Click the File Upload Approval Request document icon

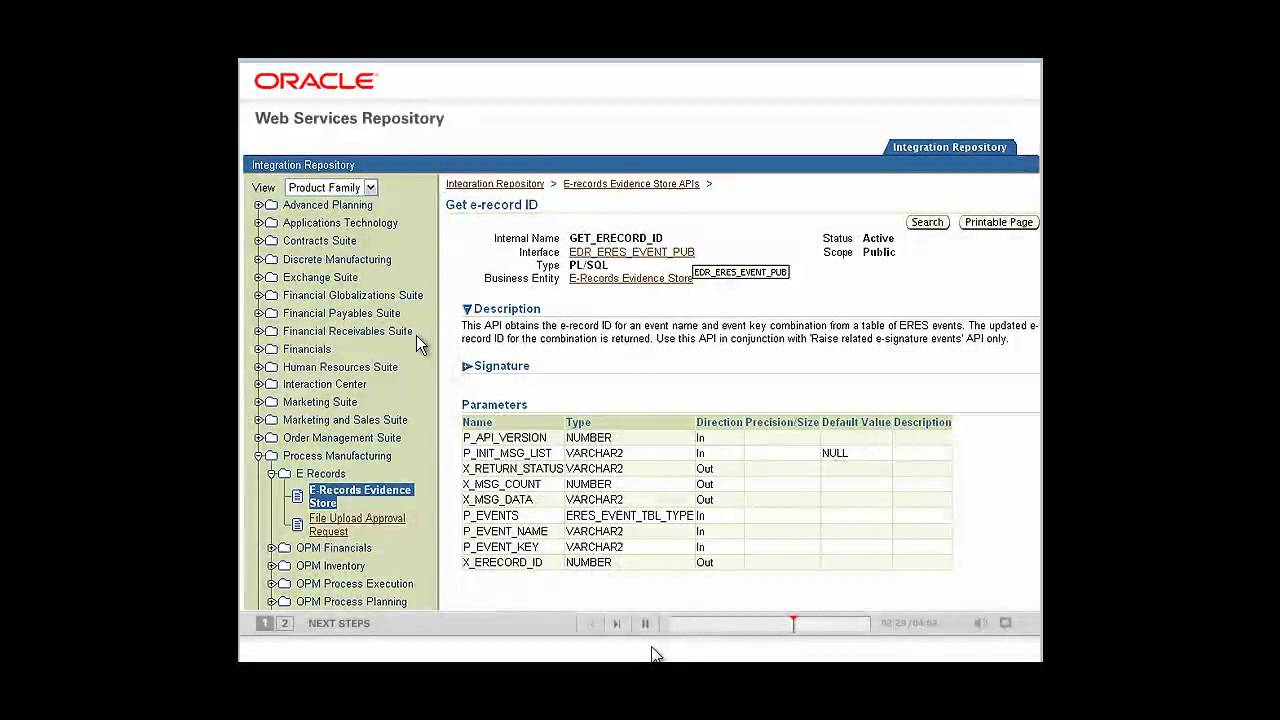coord(297,524)
